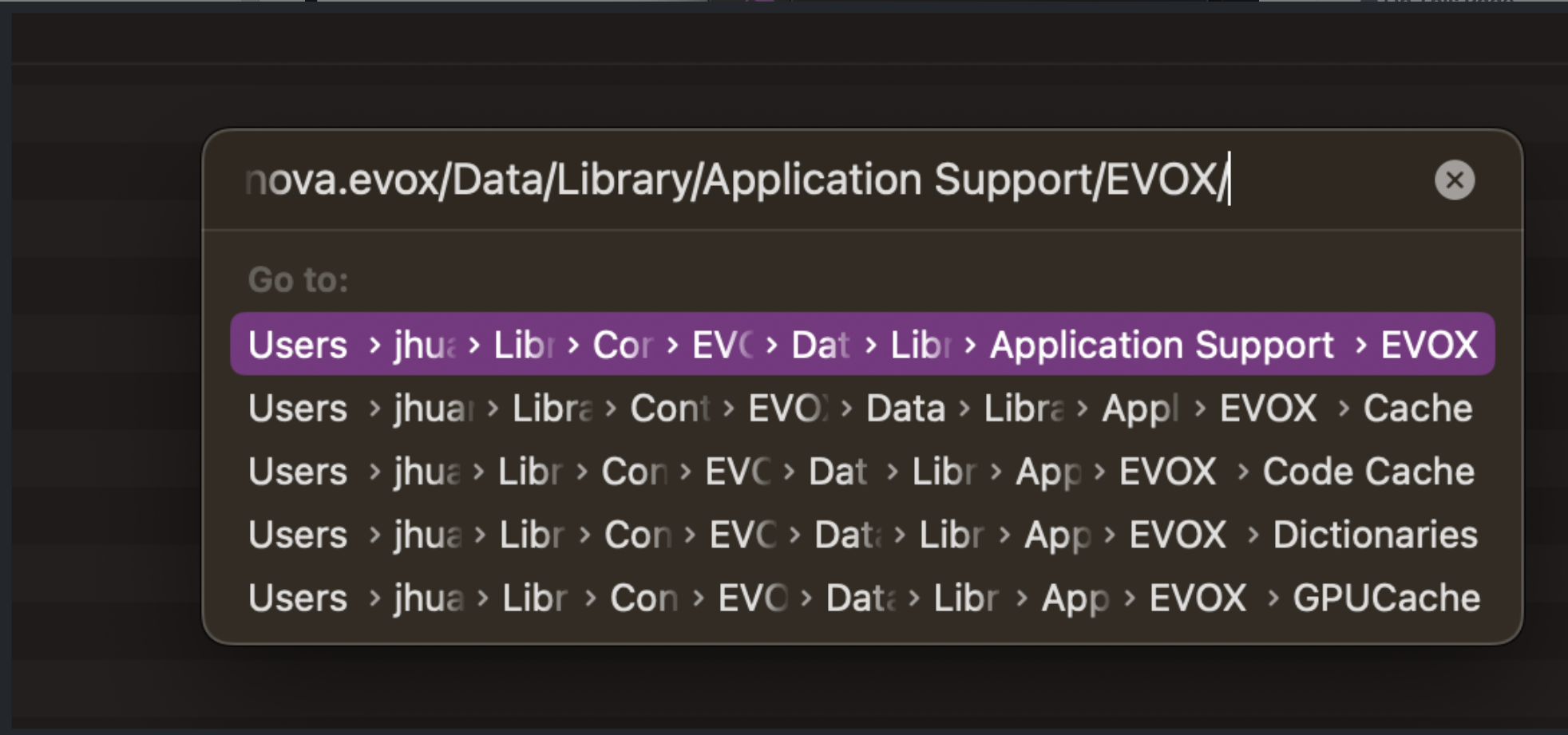The height and width of the screenshot is (735, 1568).
Task: Choose the Code Cache folder suggestion
Action: [x=1368, y=472]
